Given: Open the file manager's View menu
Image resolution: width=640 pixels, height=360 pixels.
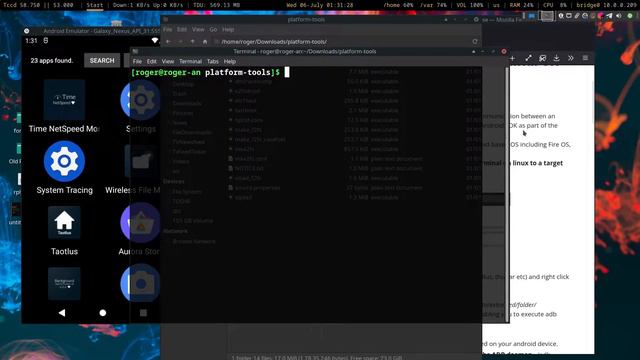Looking at the screenshot, I should [x=198, y=29].
